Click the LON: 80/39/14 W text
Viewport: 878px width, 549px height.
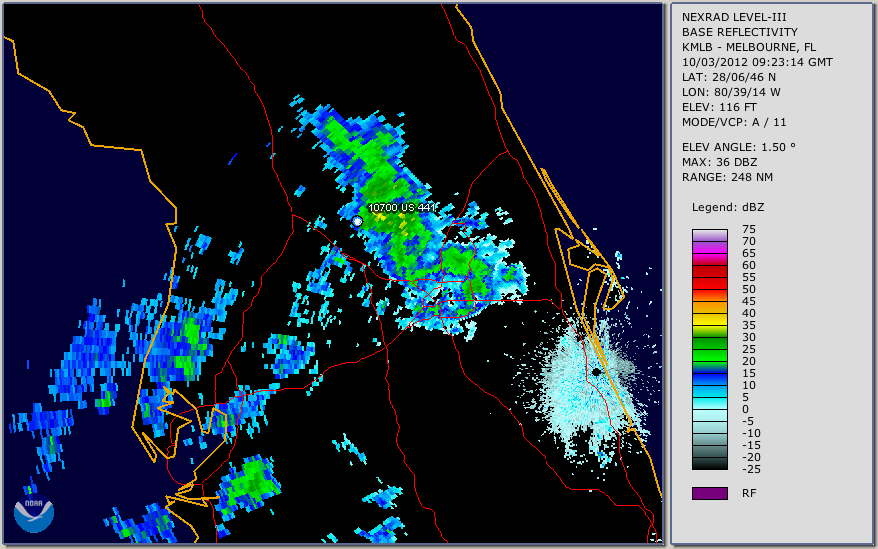click(x=731, y=92)
